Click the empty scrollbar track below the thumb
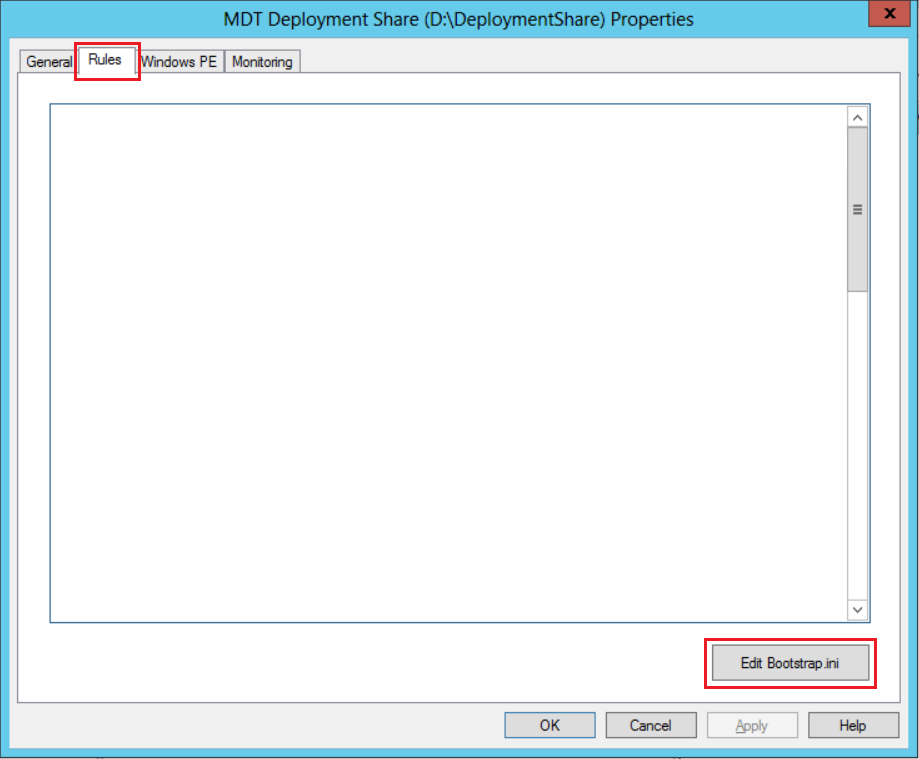This screenshot has height=759, width=919. click(857, 450)
